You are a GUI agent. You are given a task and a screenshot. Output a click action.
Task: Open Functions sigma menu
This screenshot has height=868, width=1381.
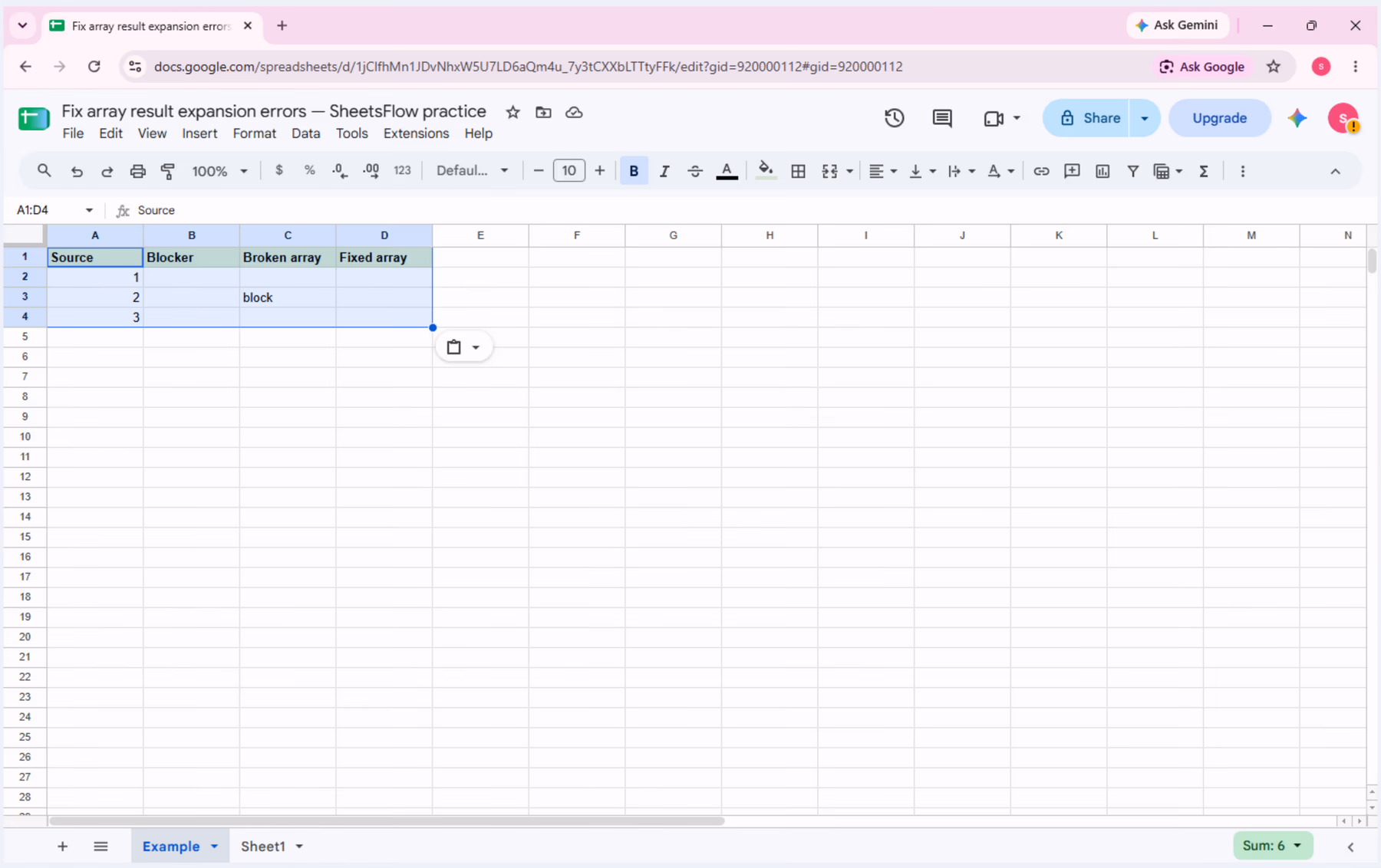click(1204, 171)
